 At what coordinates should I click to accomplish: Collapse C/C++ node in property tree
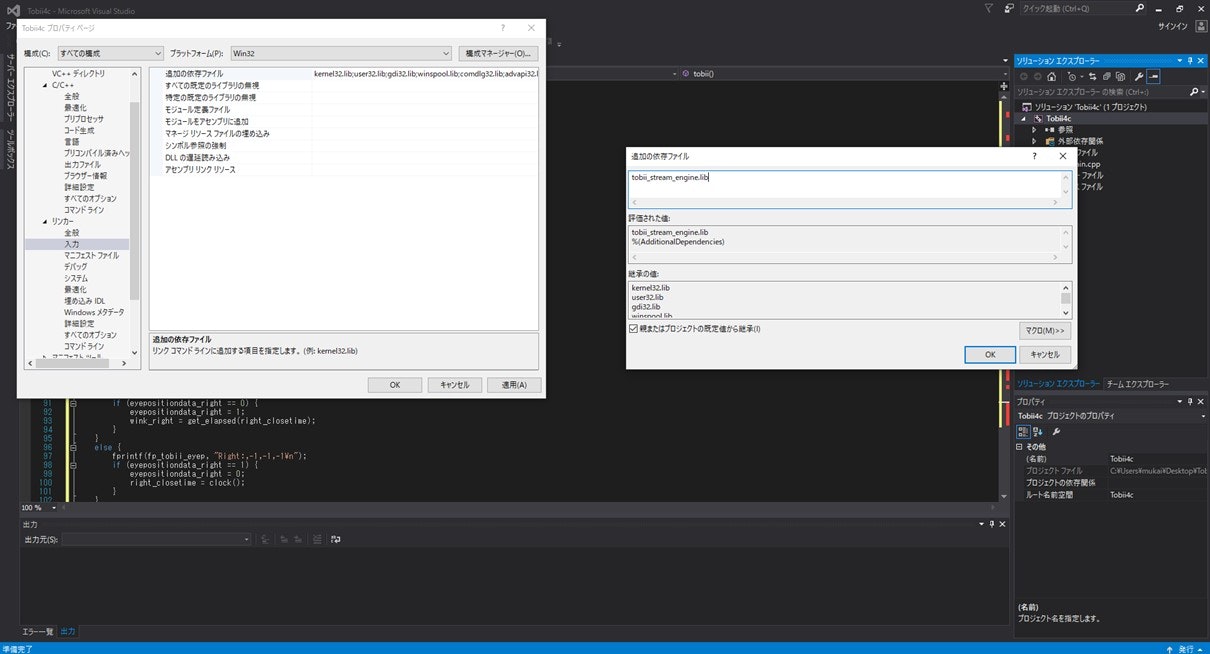point(45,85)
